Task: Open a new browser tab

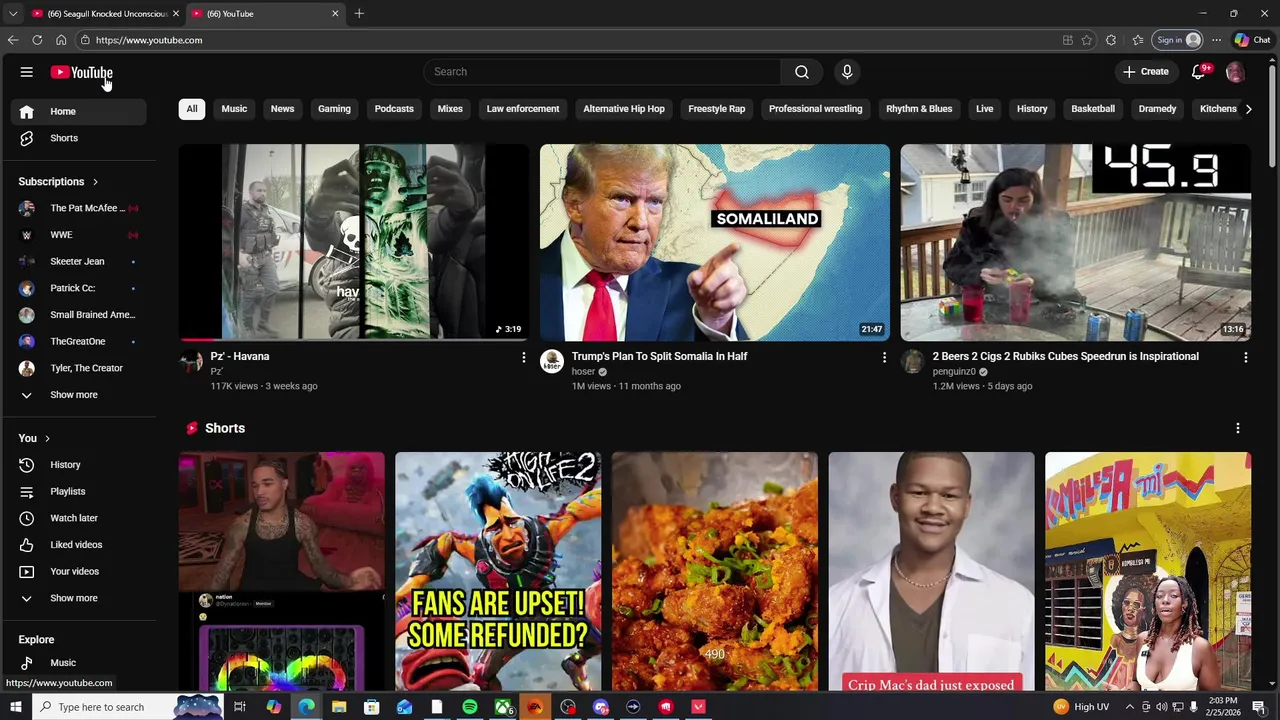Action: pyautogui.click(x=359, y=13)
